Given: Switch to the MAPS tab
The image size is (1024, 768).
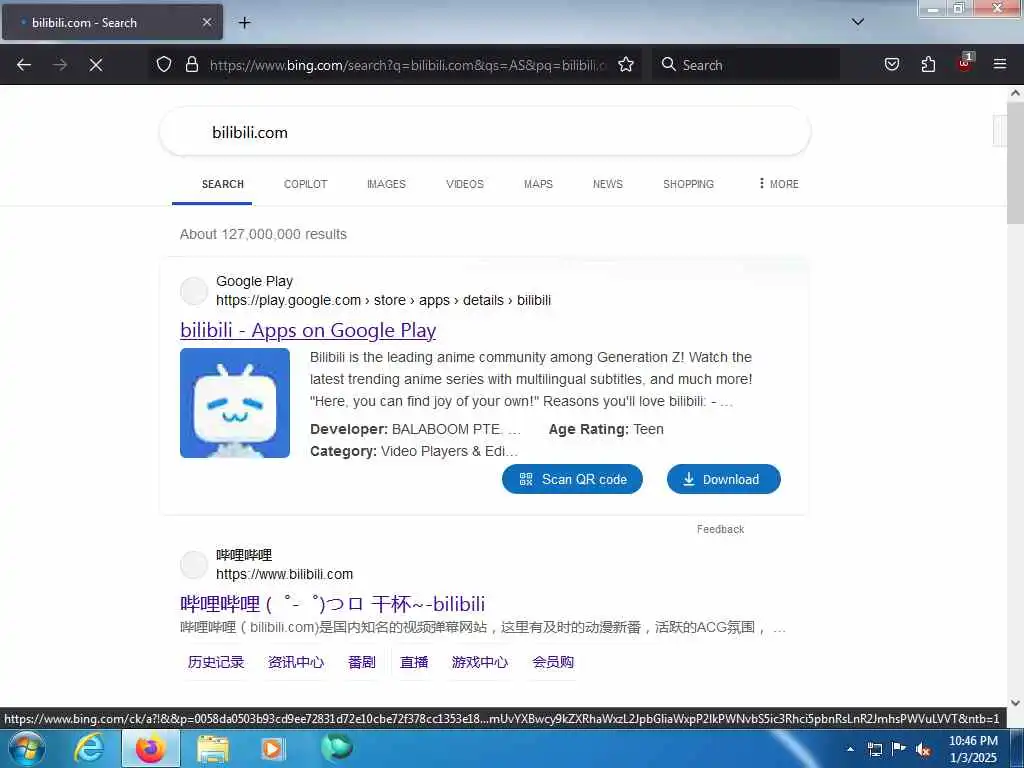Looking at the screenshot, I should 538,184.
